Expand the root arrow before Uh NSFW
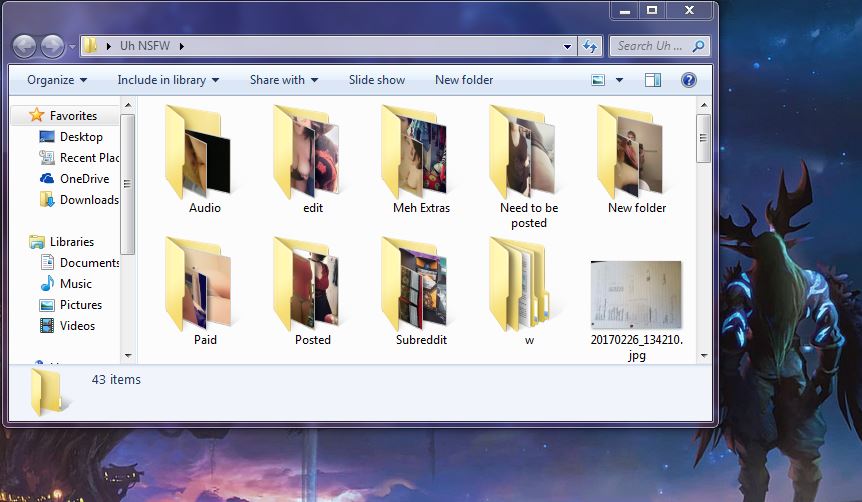 [109, 46]
